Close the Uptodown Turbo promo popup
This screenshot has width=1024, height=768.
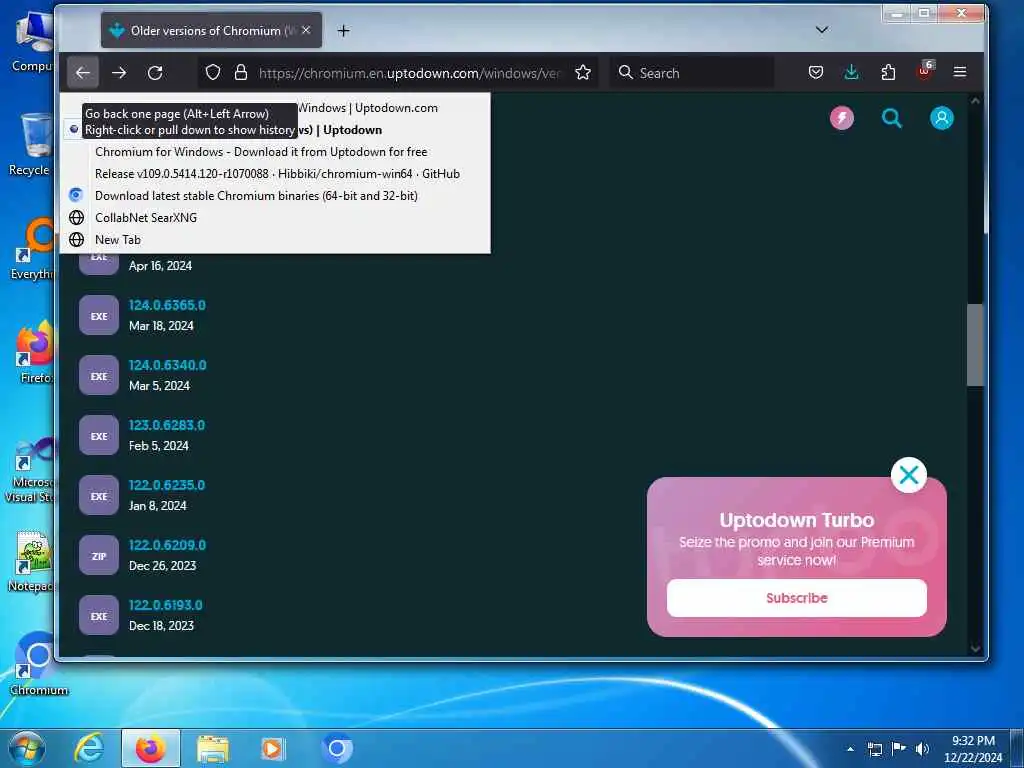pos(908,475)
